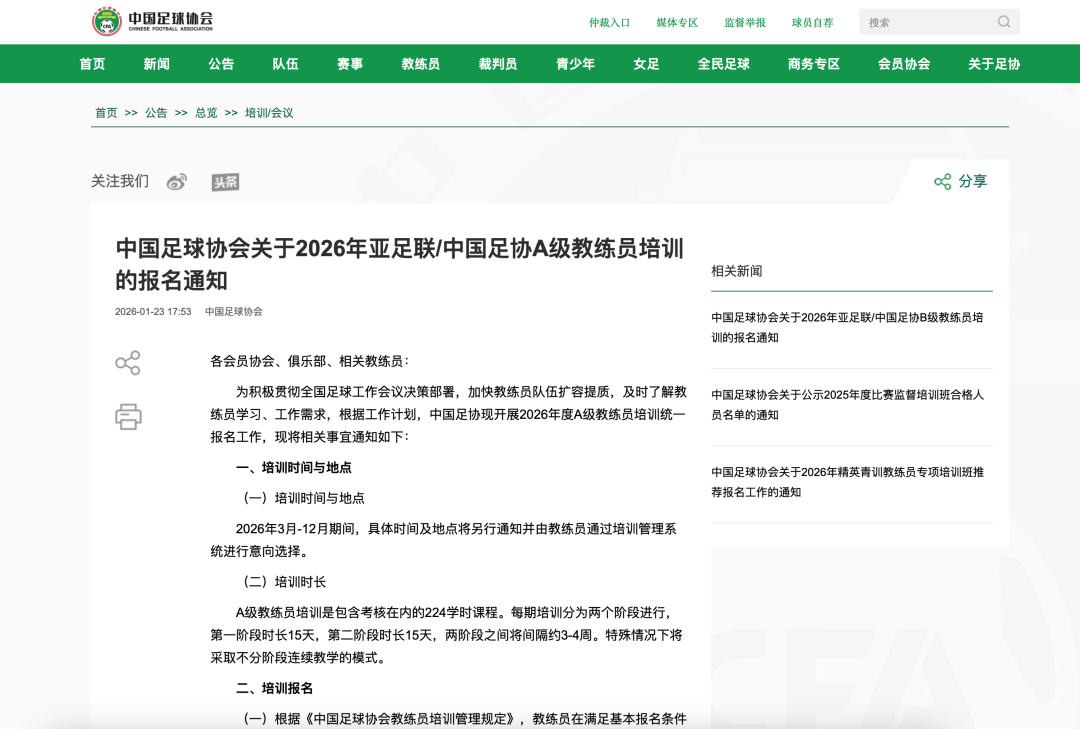Visit the 球员自荐 link

pyautogui.click(x=812, y=22)
